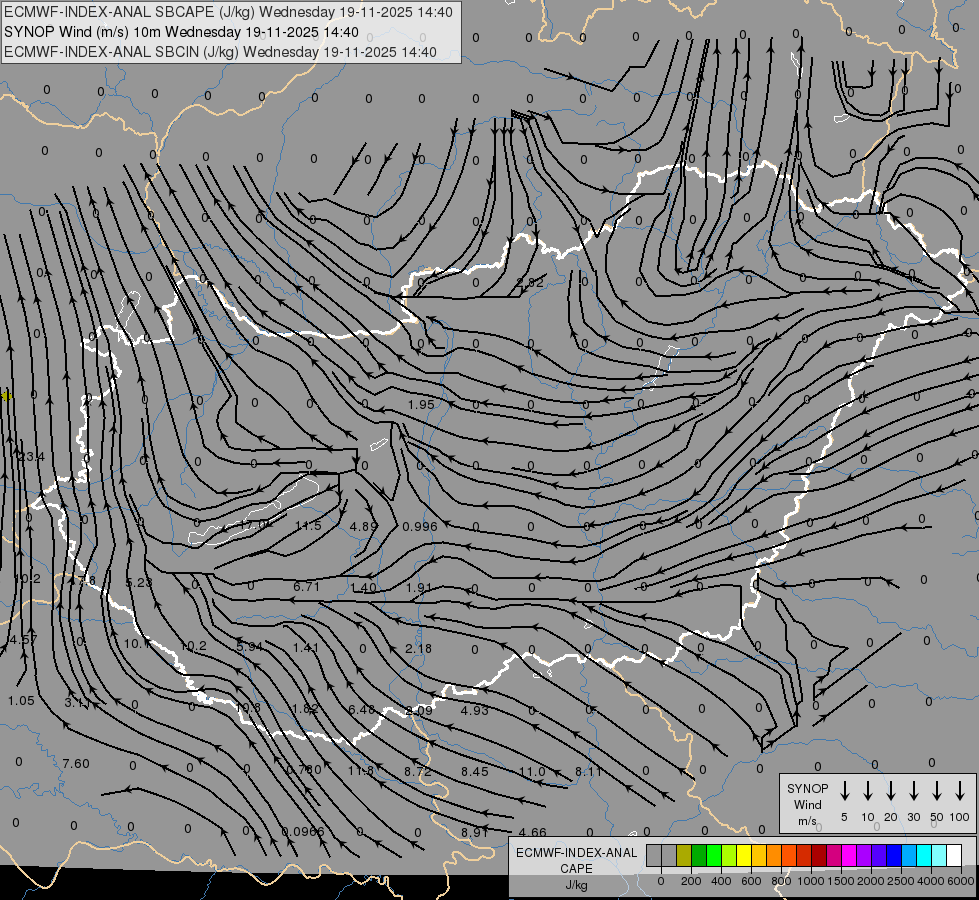Click the CAPE value 1.91 on map
979x900 pixels.
click(419, 587)
